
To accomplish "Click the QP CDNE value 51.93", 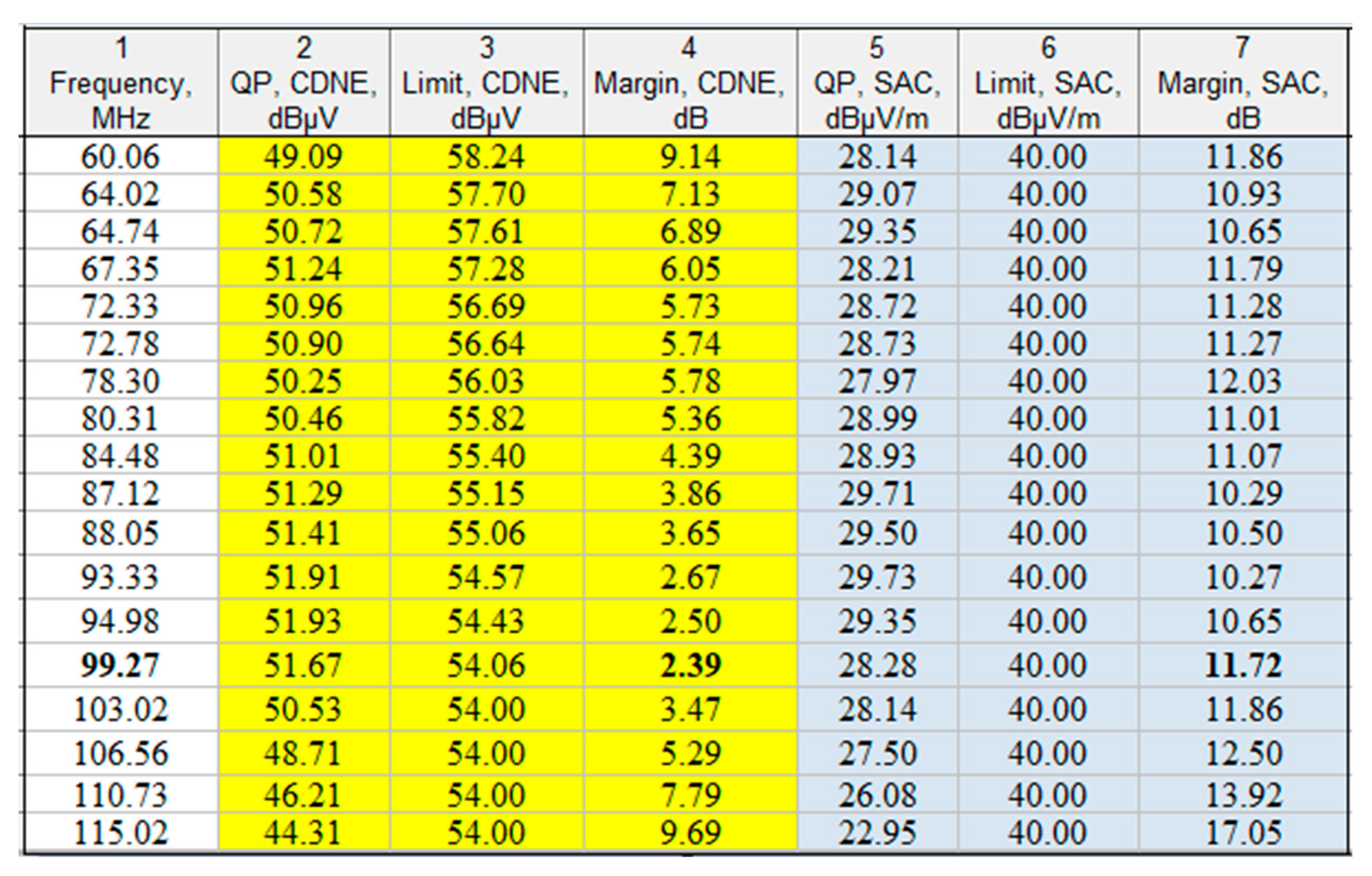I will (303, 620).
